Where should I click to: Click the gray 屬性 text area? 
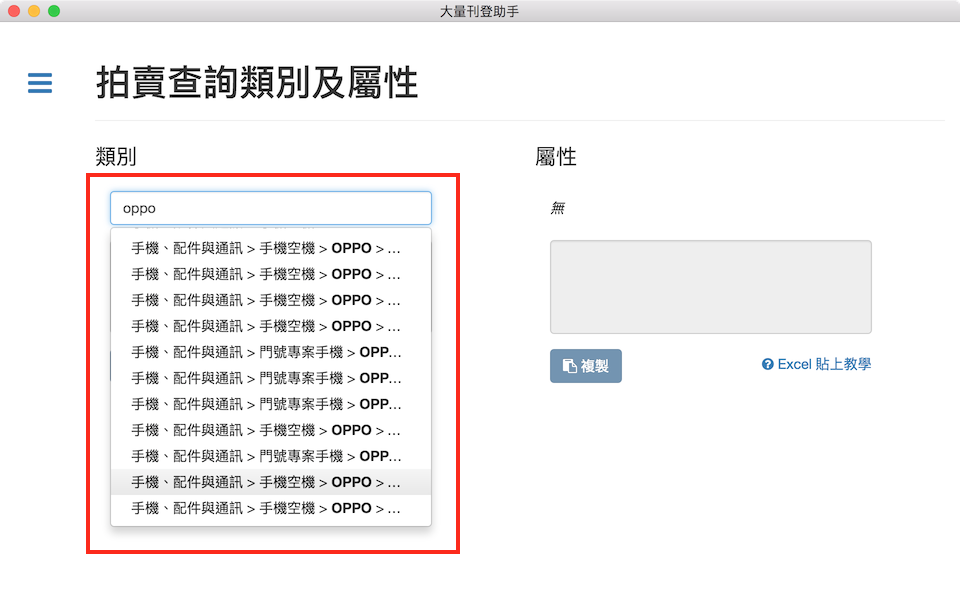coord(710,287)
